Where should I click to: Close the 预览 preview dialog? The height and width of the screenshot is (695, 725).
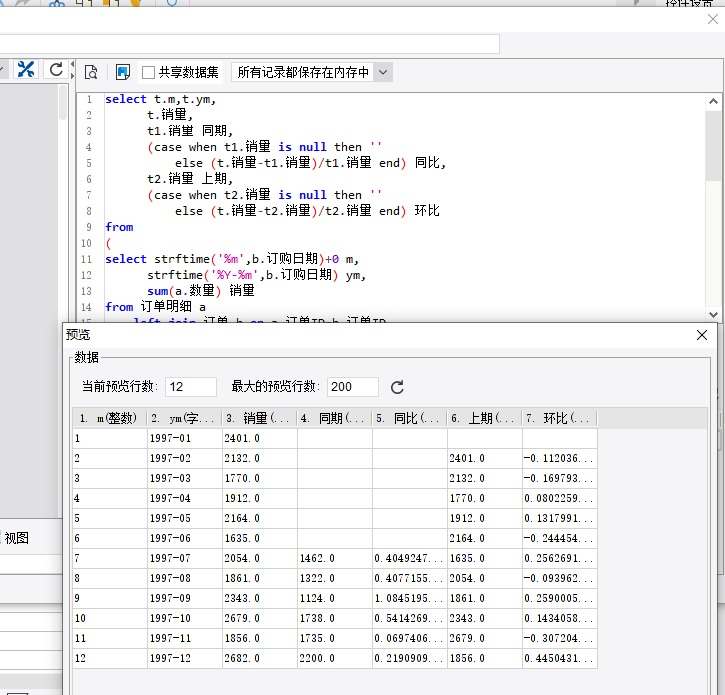coord(701,335)
